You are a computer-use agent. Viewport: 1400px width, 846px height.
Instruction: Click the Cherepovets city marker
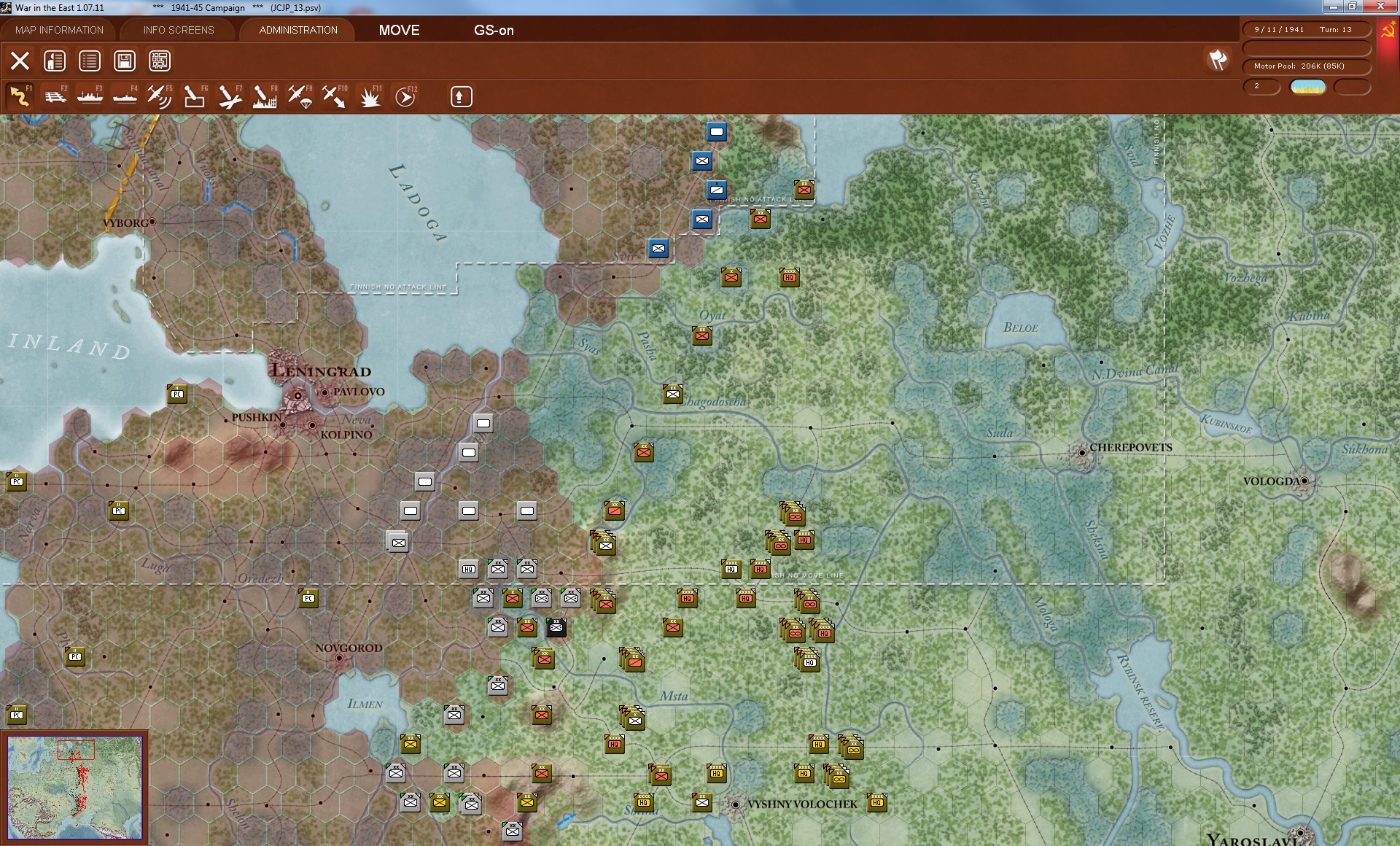pyautogui.click(x=1082, y=453)
